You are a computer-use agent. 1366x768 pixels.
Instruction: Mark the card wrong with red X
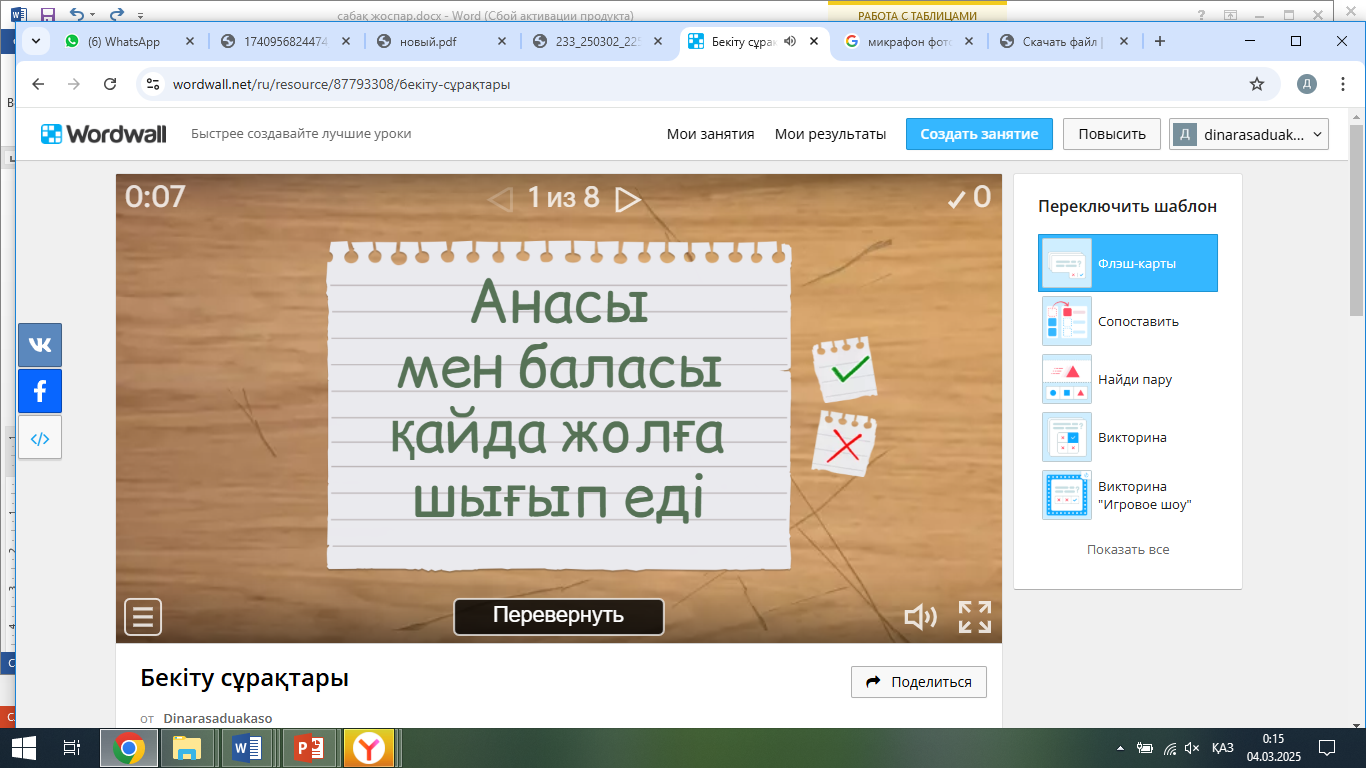pyautogui.click(x=844, y=443)
